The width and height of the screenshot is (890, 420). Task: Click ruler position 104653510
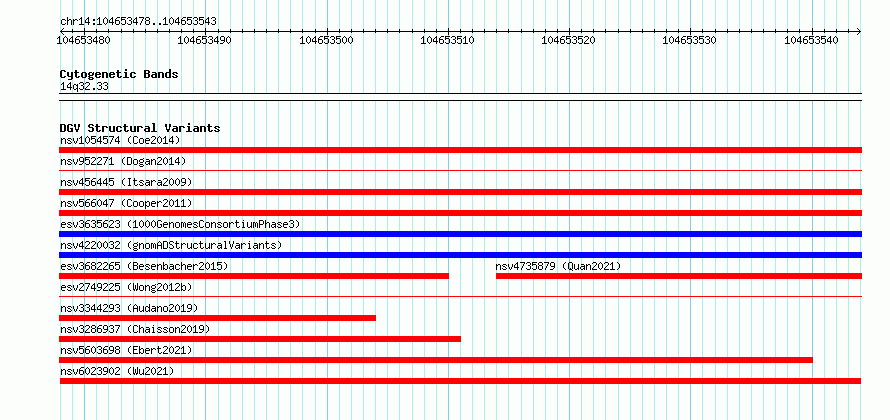(x=448, y=40)
